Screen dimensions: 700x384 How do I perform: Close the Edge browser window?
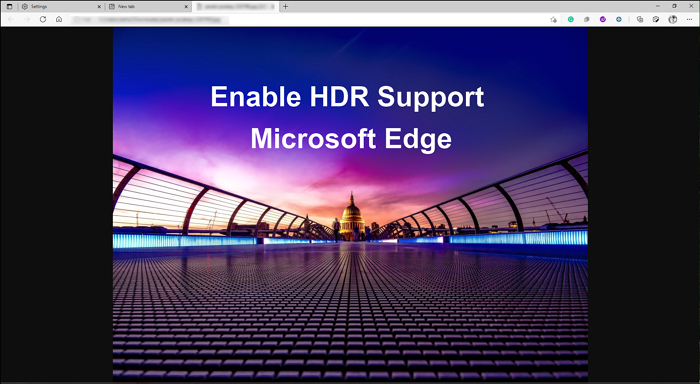point(691,6)
